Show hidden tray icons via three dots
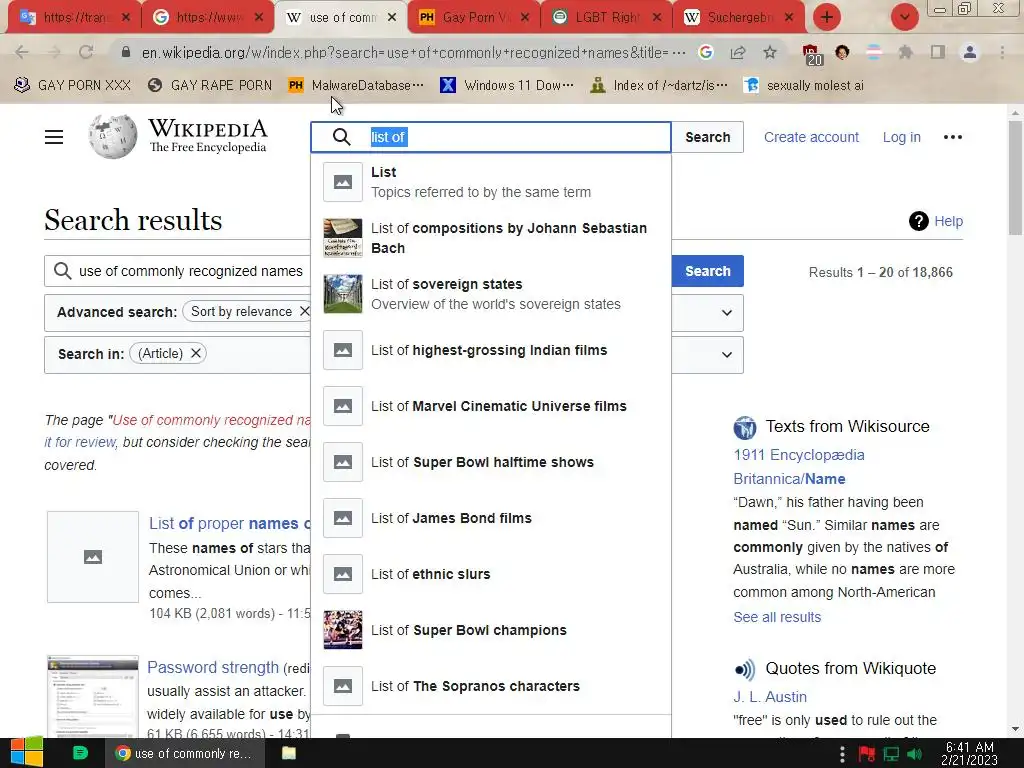 (842, 754)
